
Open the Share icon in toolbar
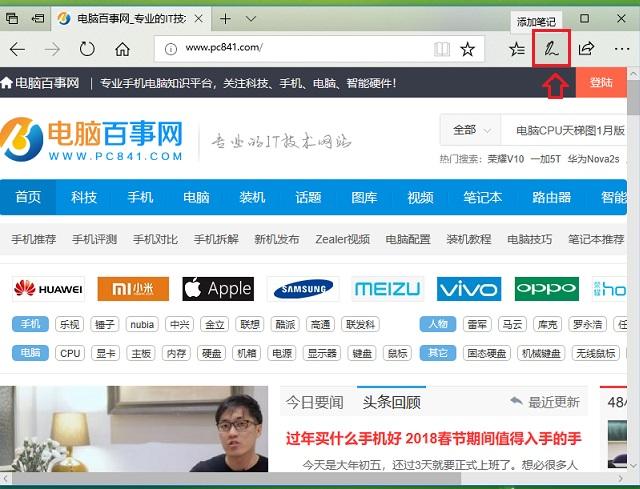[587, 49]
